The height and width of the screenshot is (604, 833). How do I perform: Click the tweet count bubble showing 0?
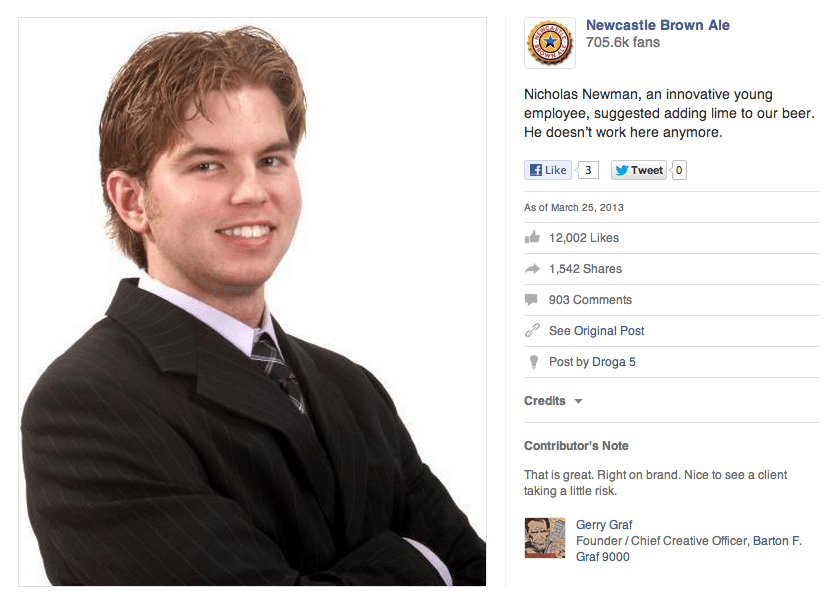point(679,170)
